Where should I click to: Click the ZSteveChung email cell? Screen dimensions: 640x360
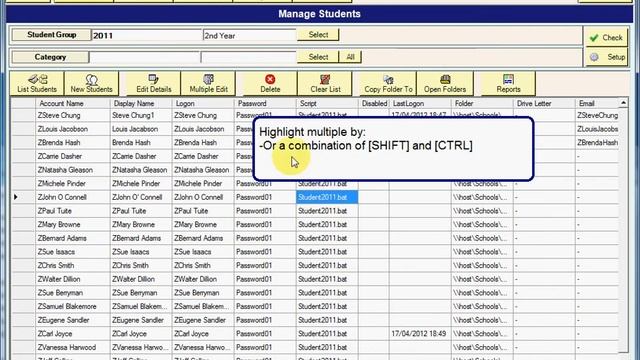(x=597, y=116)
